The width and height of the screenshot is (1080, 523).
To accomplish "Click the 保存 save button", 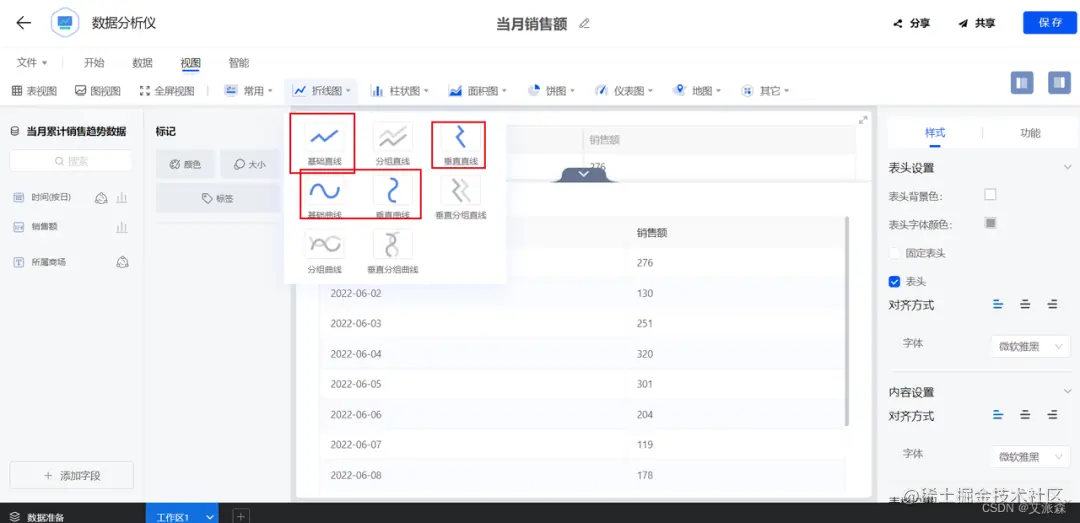I will coord(1050,23).
